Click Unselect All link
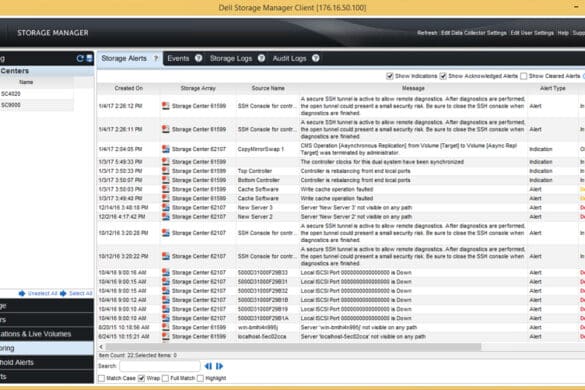 (x=43, y=293)
